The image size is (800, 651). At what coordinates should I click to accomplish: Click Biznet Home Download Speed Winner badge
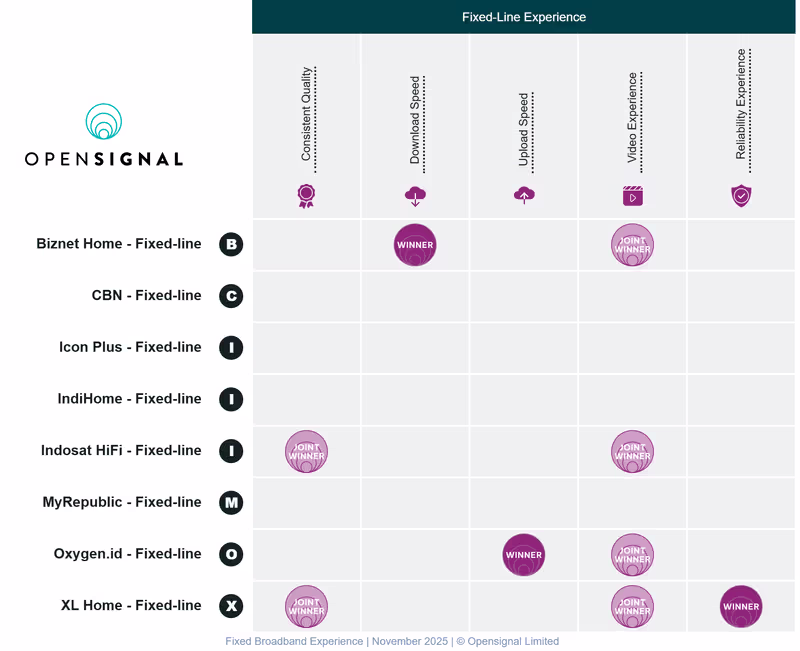click(415, 245)
